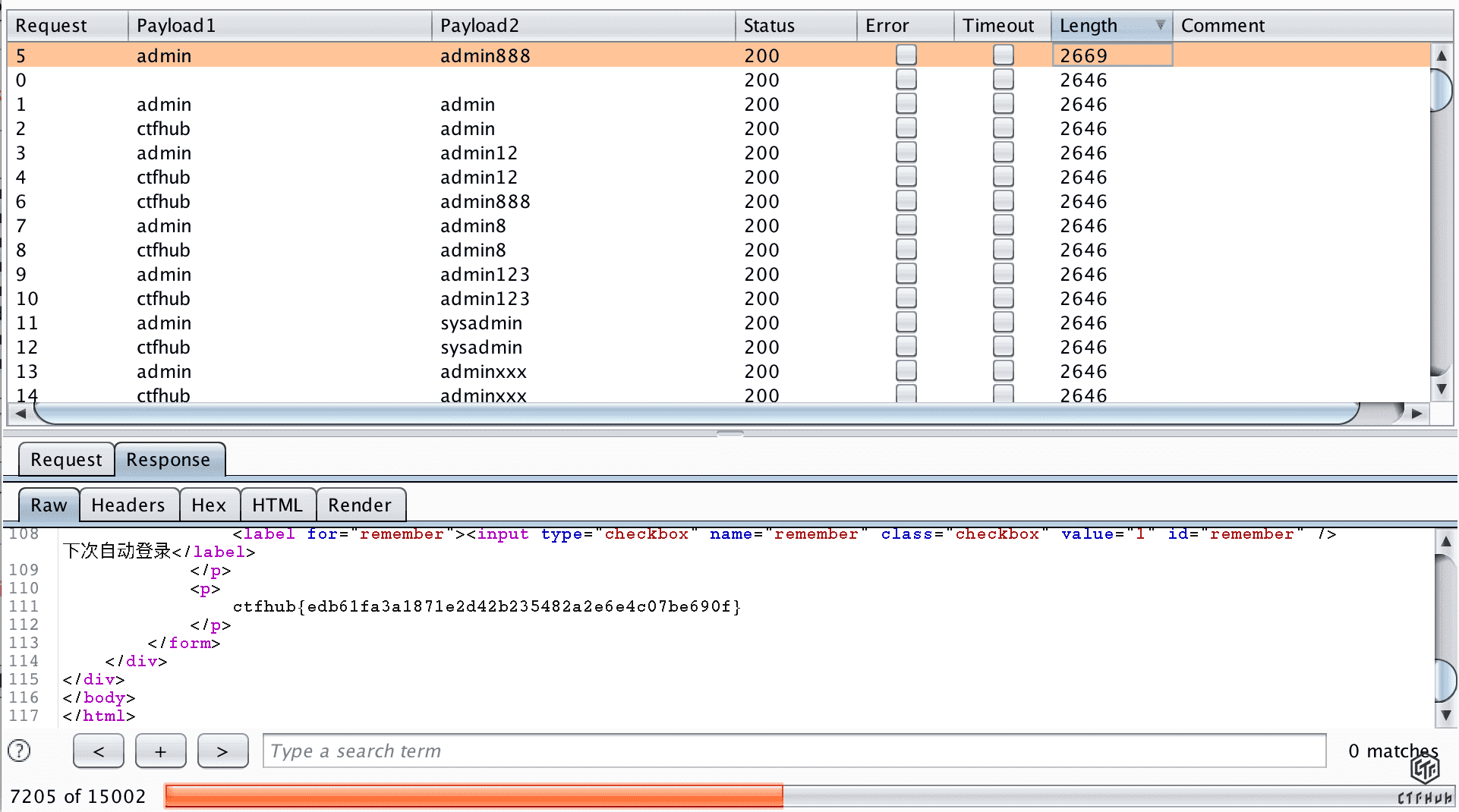This screenshot has width=1459, height=812.
Task: Click the attack progress bar
Action: (x=805, y=795)
